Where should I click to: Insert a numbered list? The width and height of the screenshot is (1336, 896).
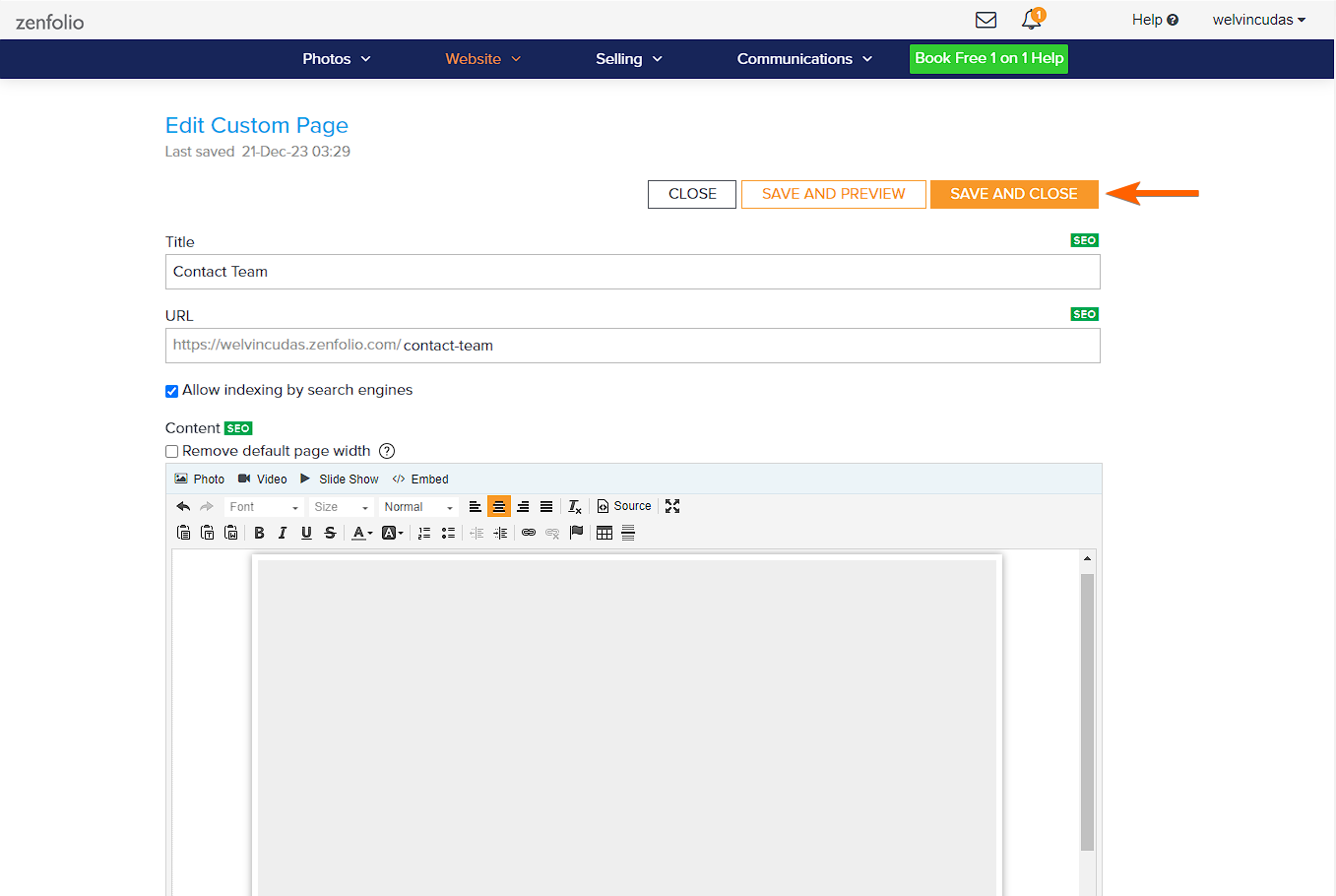click(424, 533)
